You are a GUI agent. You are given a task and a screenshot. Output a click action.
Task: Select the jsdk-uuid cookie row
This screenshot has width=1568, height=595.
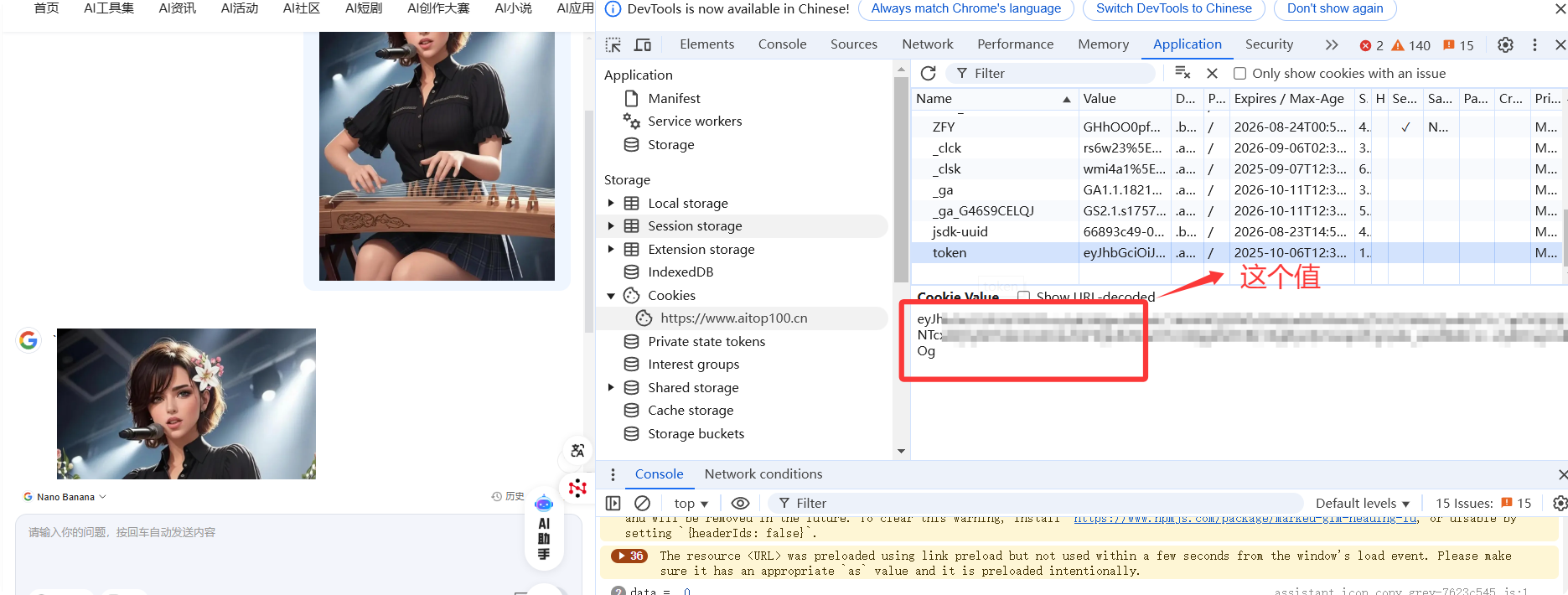coord(1239,232)
